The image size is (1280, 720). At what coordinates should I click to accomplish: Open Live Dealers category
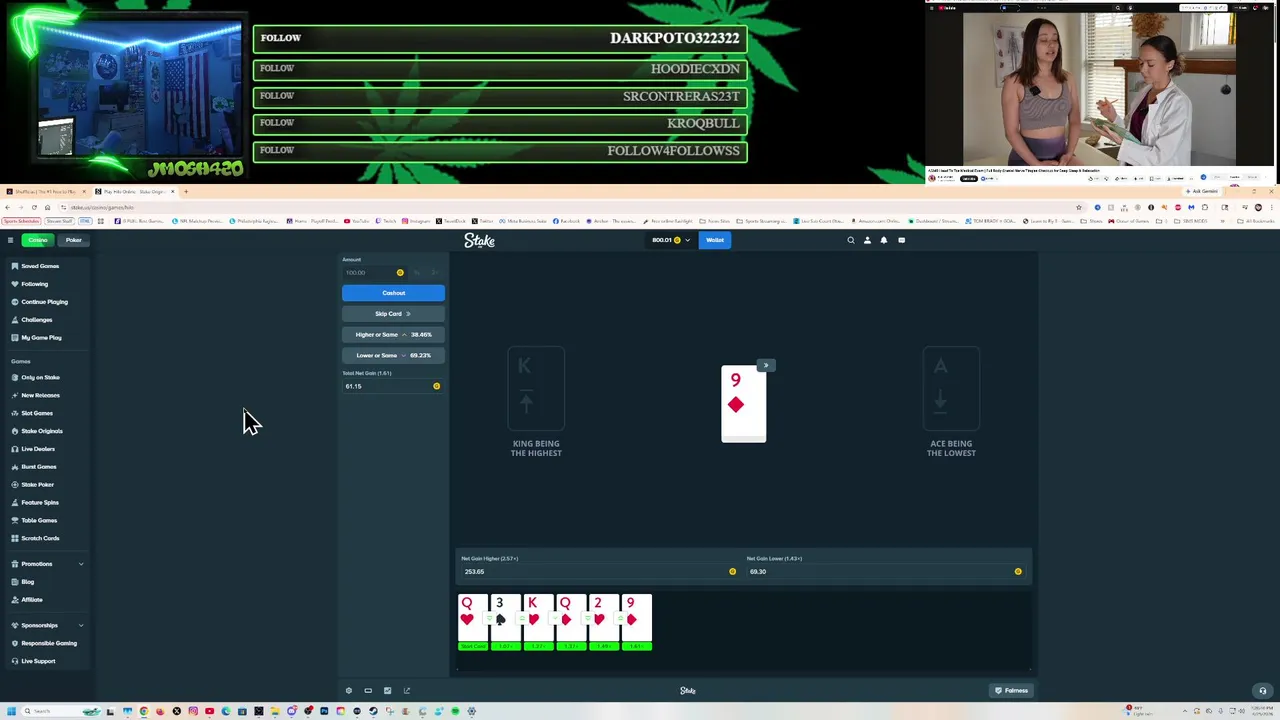point(38,449)
